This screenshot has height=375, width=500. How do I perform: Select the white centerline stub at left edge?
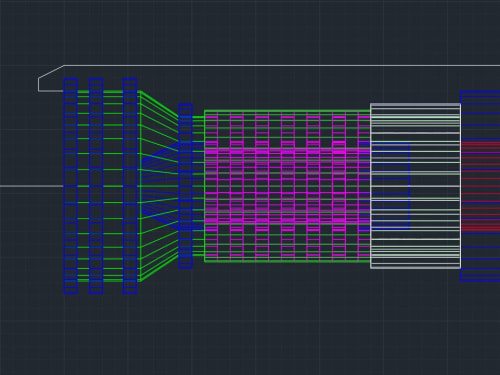(32, 186)
